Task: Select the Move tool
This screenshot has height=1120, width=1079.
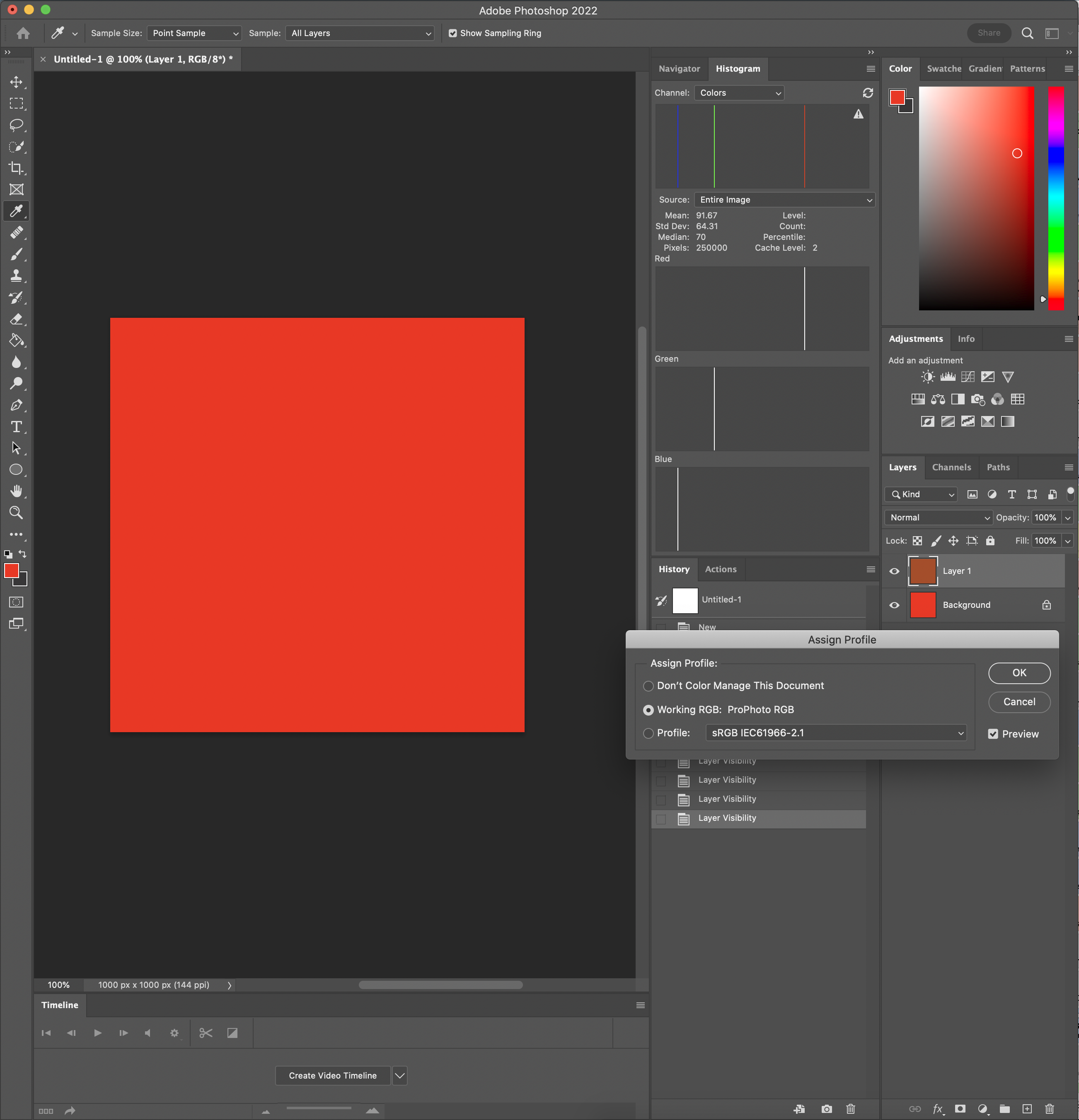Action: [16, 82]
